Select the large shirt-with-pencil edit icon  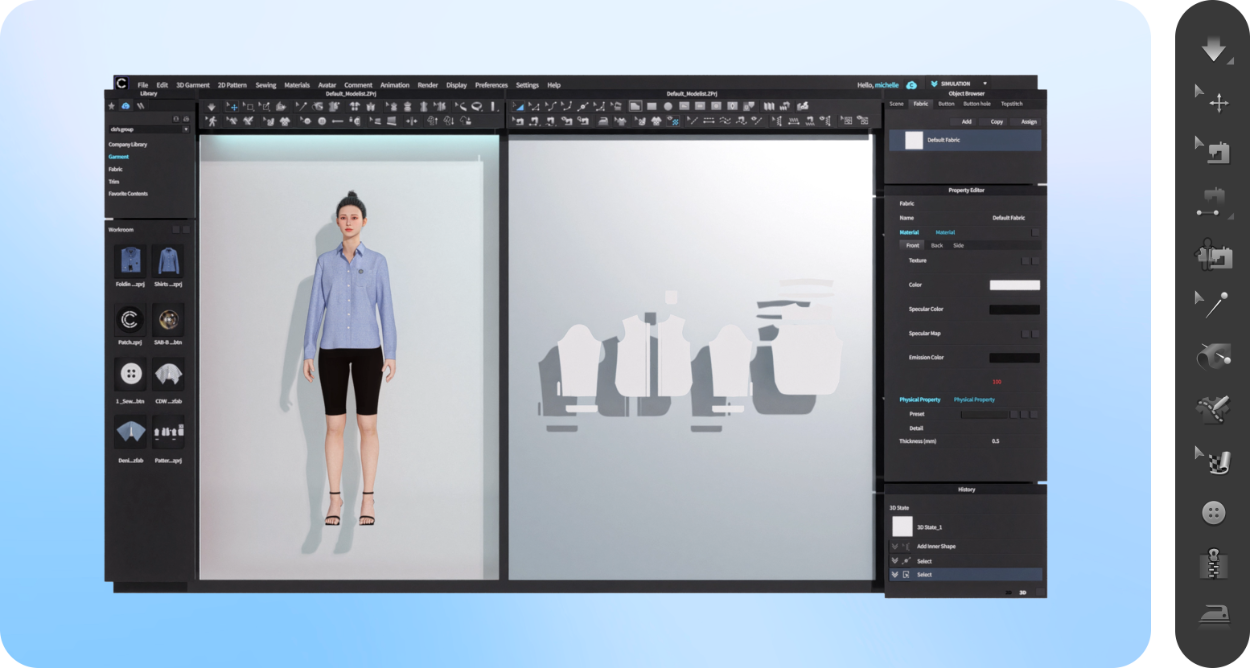(1214, 407)
